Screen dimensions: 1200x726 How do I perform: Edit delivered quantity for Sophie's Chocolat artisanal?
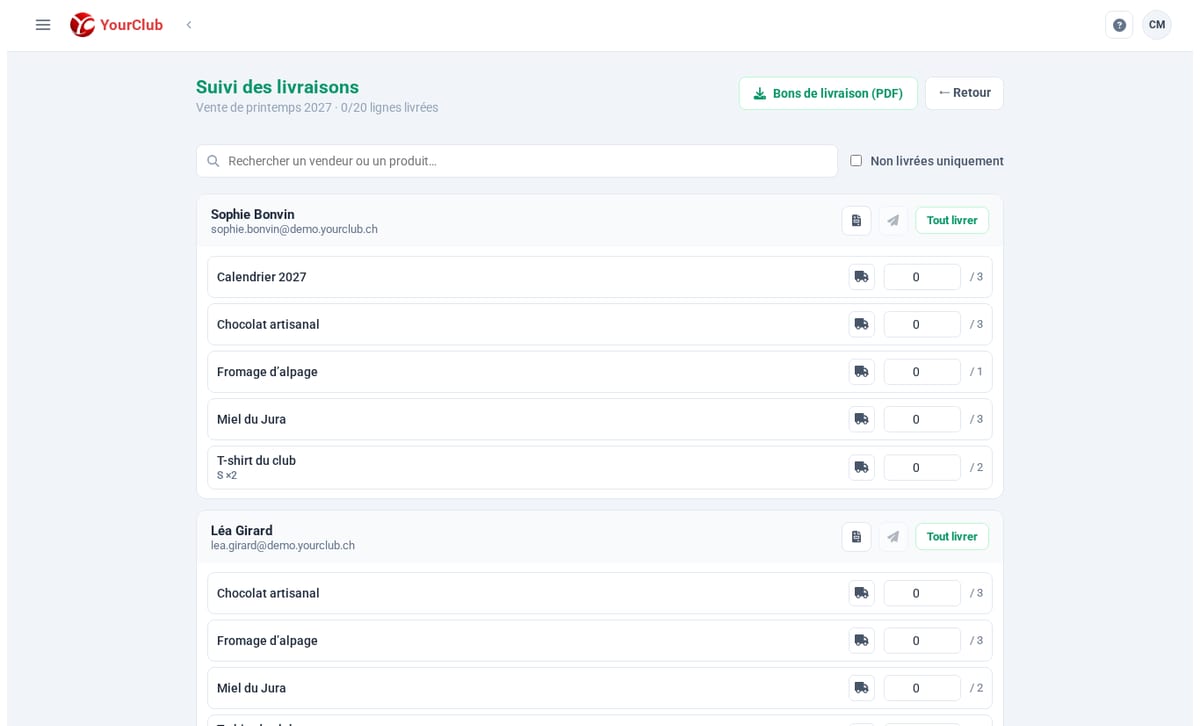click(x=922, y=324)
